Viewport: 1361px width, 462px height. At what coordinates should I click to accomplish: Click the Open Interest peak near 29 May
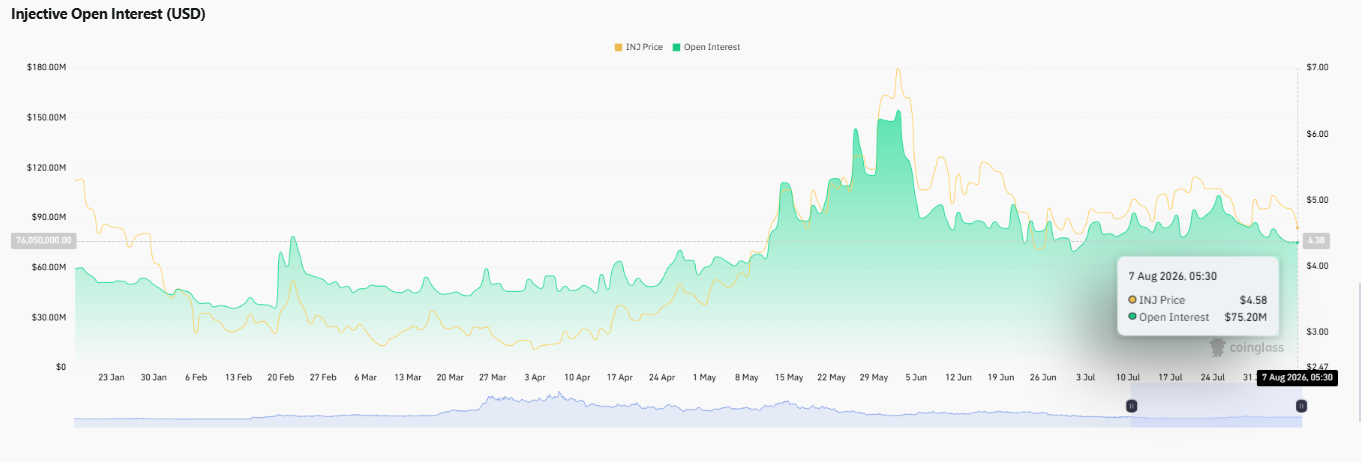896,113
